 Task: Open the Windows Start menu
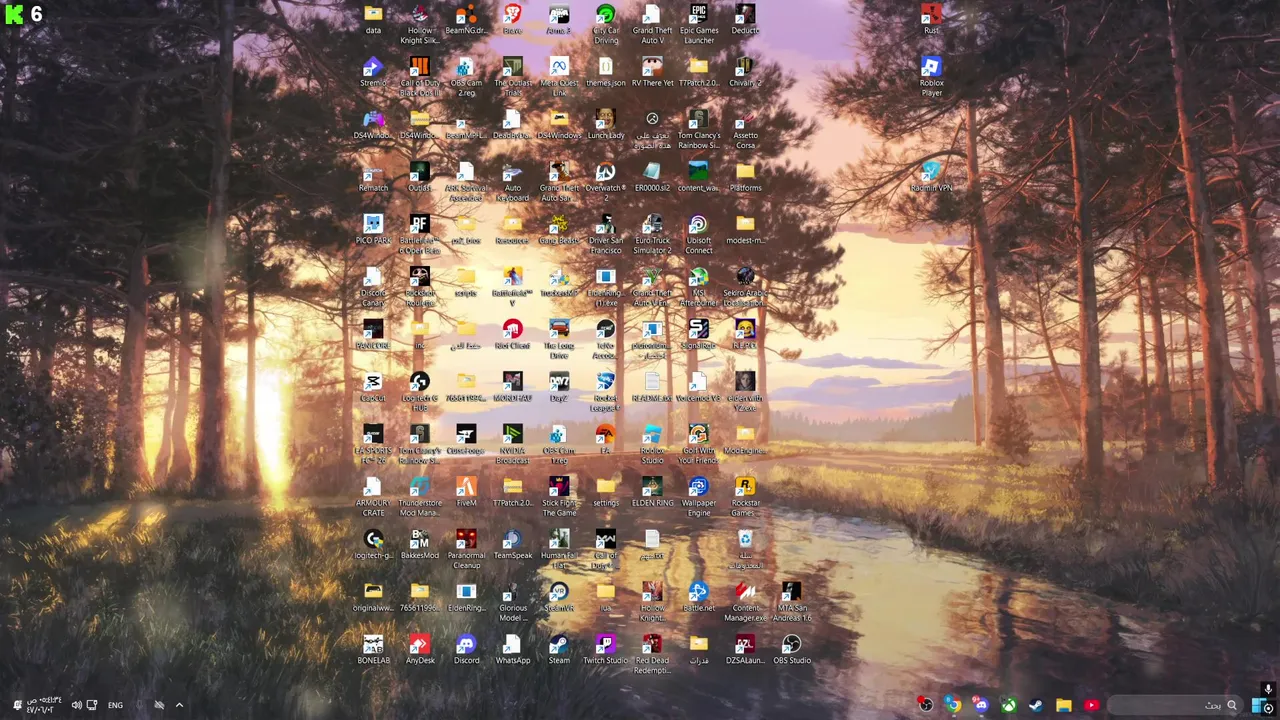(1261, 705)
